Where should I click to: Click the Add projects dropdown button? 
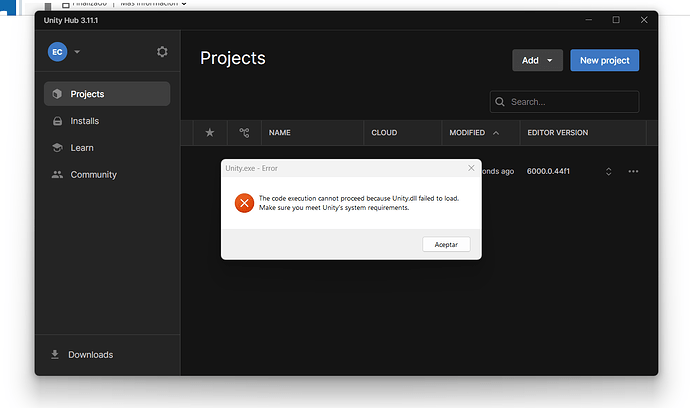point(537,60)
